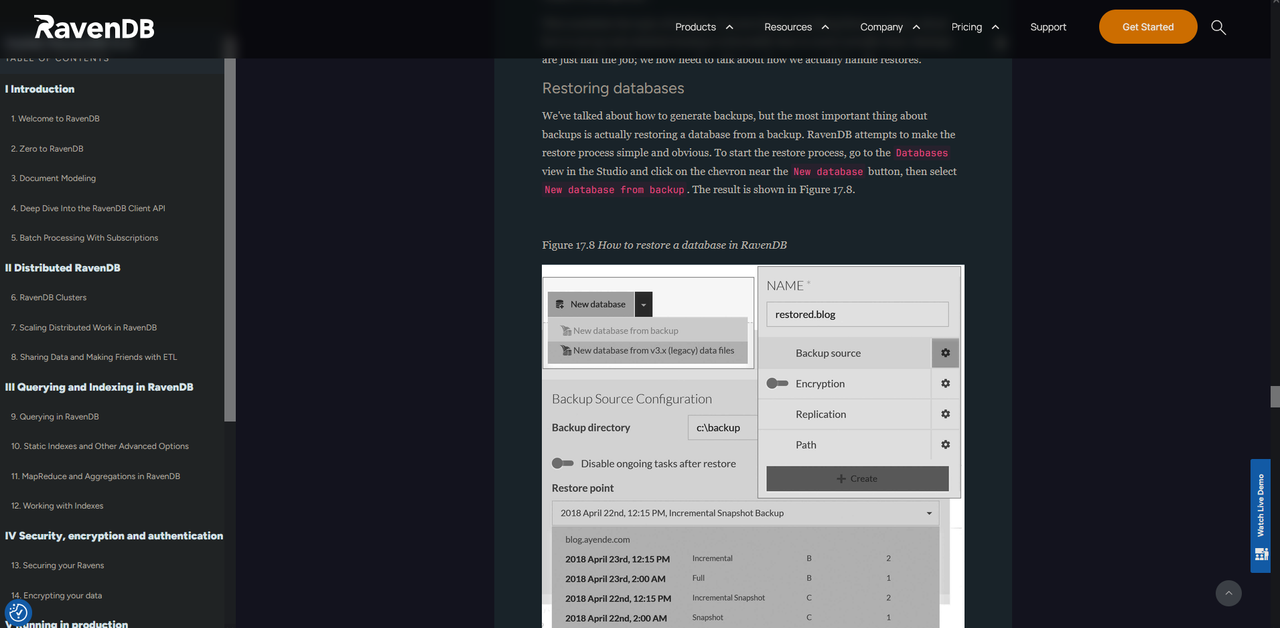1280x628 pixels.
Task: Open chapter 14. Encrypting your data
Action: pos(56,595)
